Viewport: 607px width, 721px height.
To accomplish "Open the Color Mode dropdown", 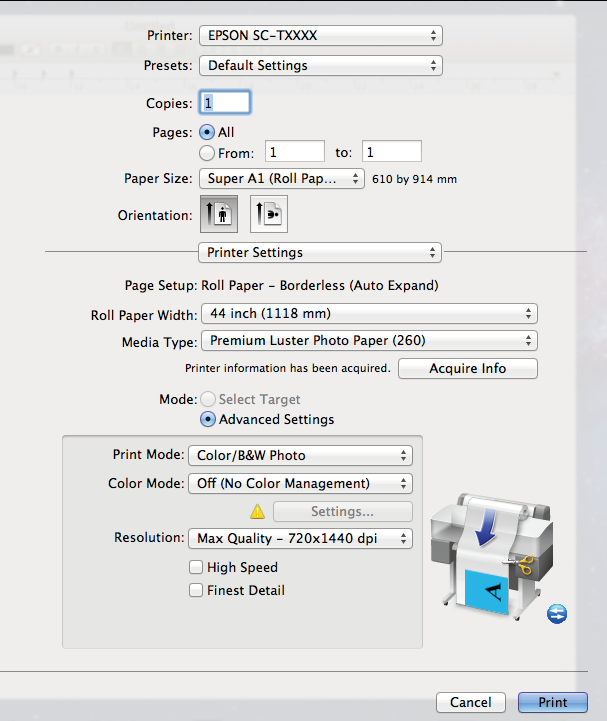I will (x=300, y=483).
